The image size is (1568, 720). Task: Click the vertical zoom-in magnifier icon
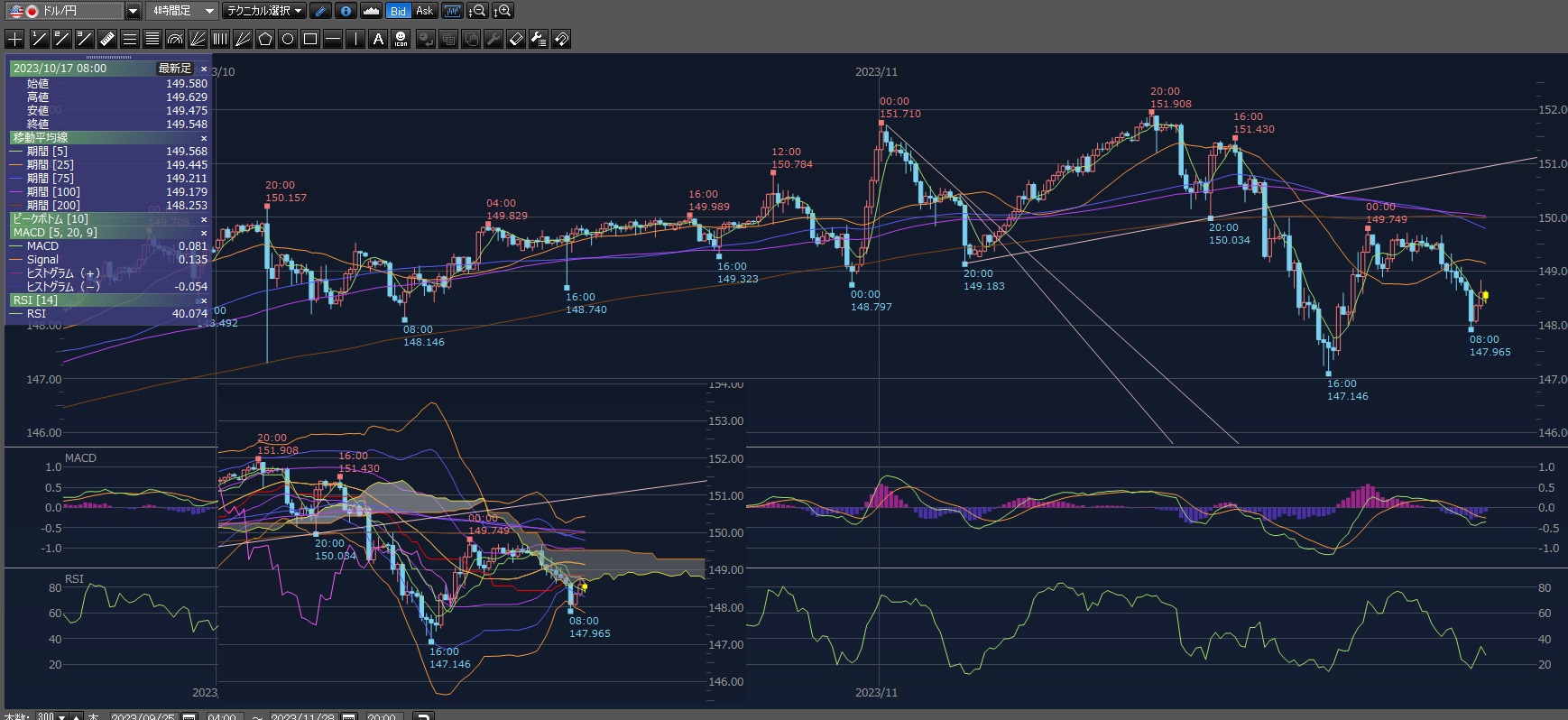[503, 11]
